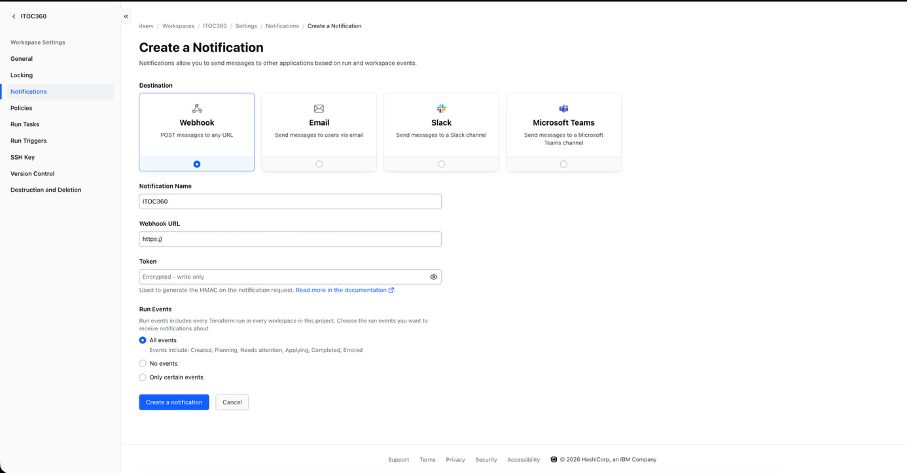Collapse sidebar with double chevron icon

coord(126,17)
